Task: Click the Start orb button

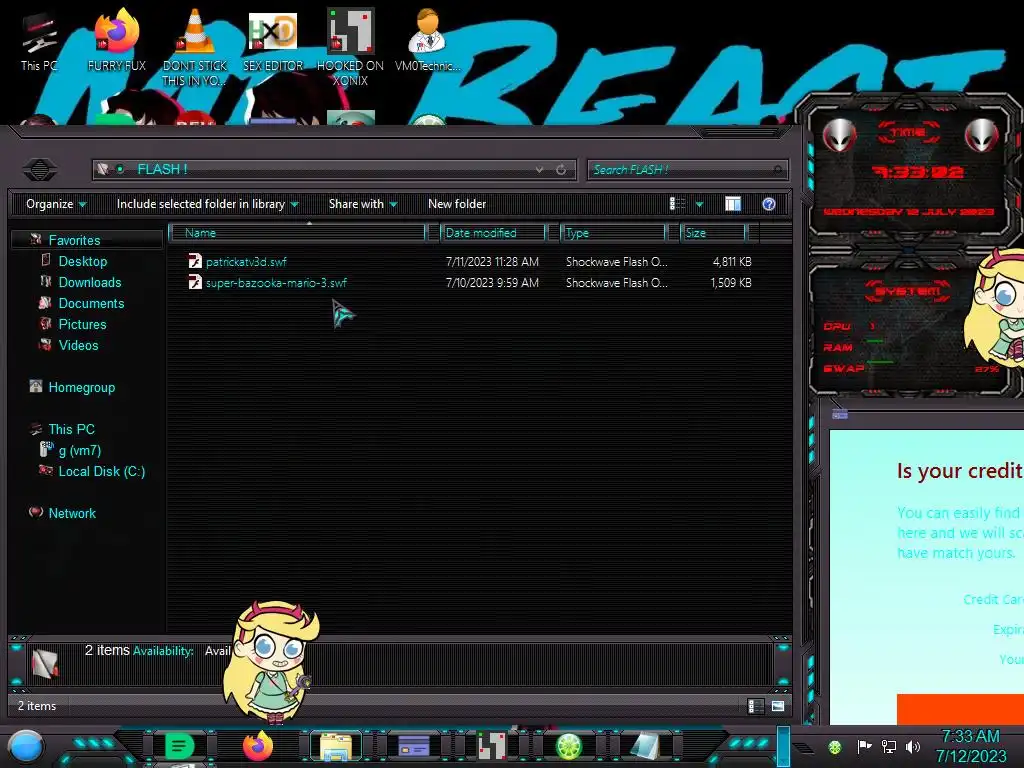Action: pos(26,747)
